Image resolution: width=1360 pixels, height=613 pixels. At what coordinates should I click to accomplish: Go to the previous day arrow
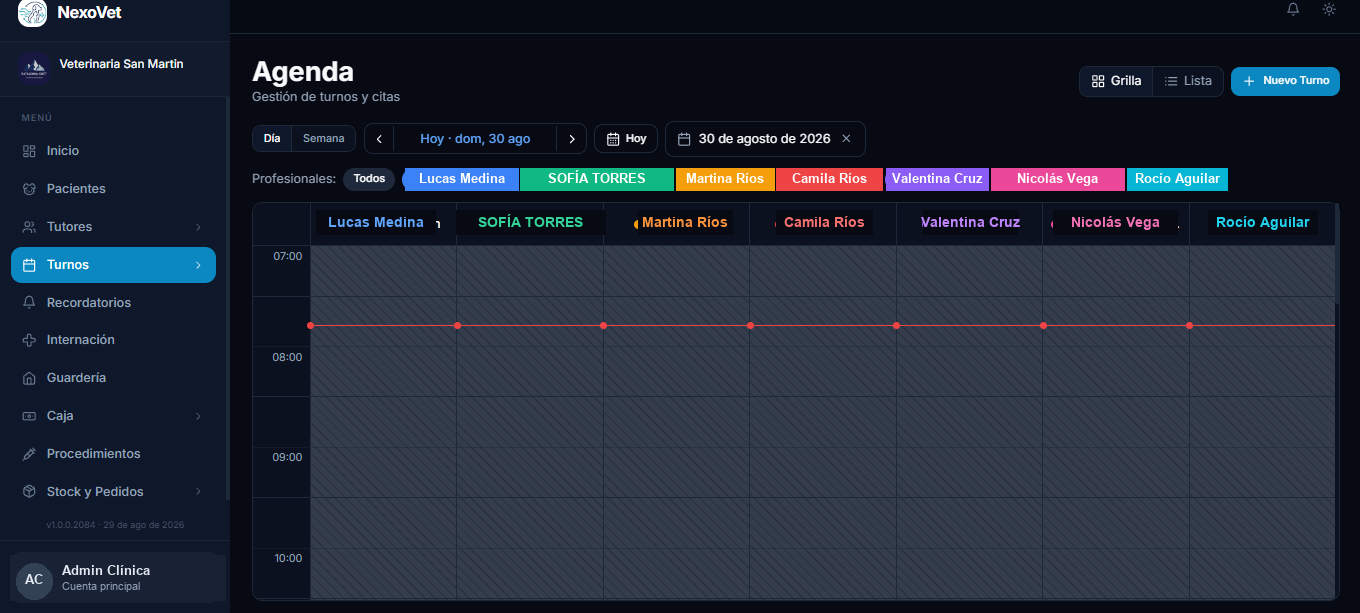pyautogui.click(x=379, y=139)
